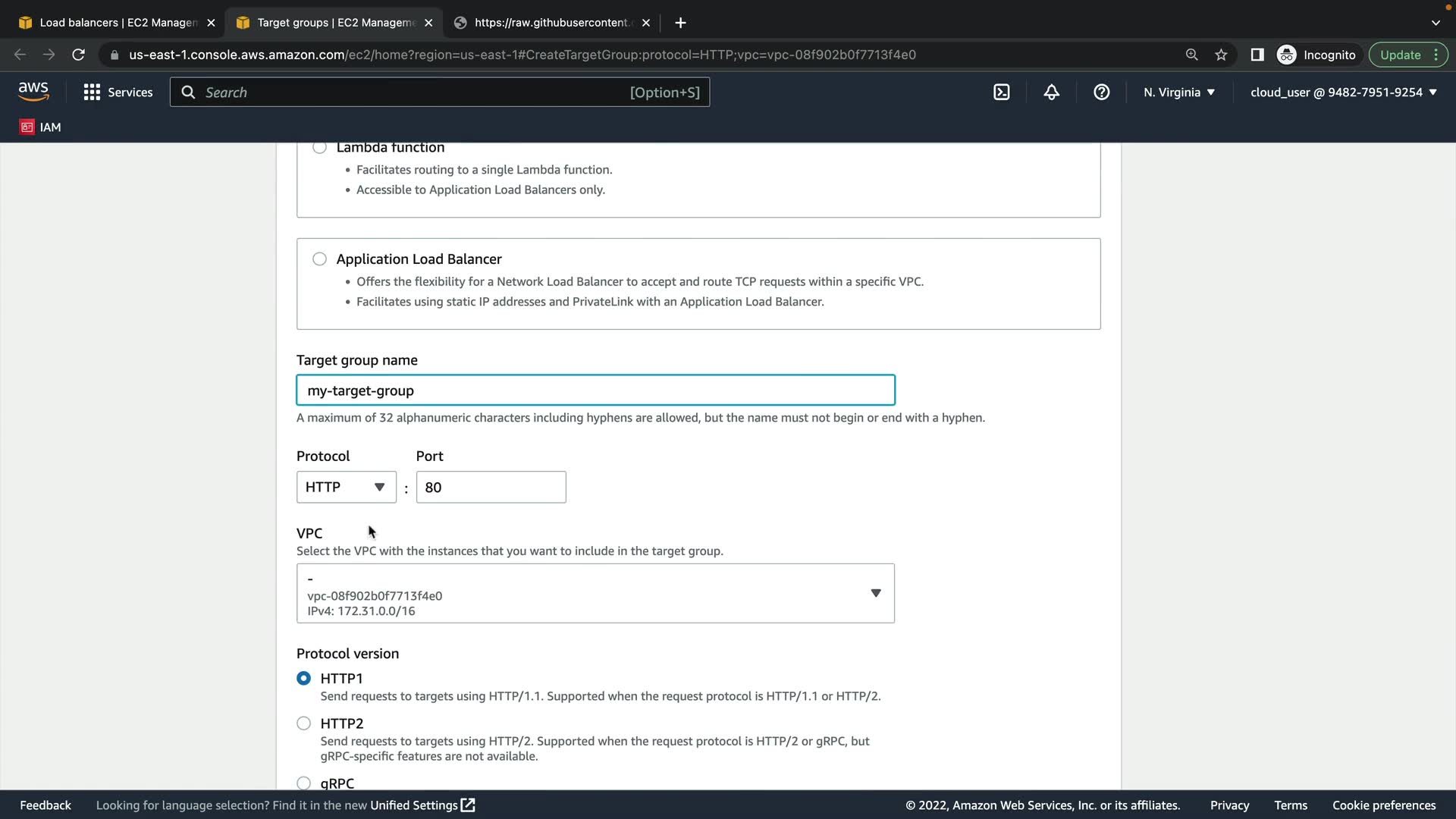The width and height of the screenshot is (1456, 819).
Task: Open the N. Virginia region menu
Action: click(1178, 92)
